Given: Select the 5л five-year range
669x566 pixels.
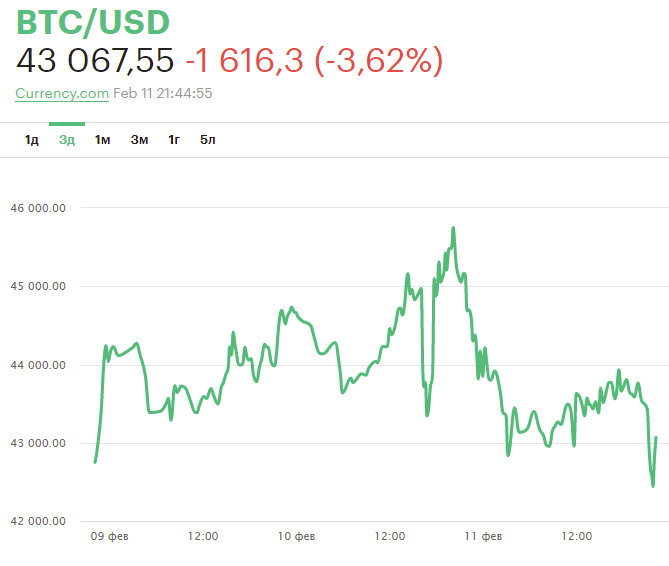Looking at the screenshot, I should point(208,139).
